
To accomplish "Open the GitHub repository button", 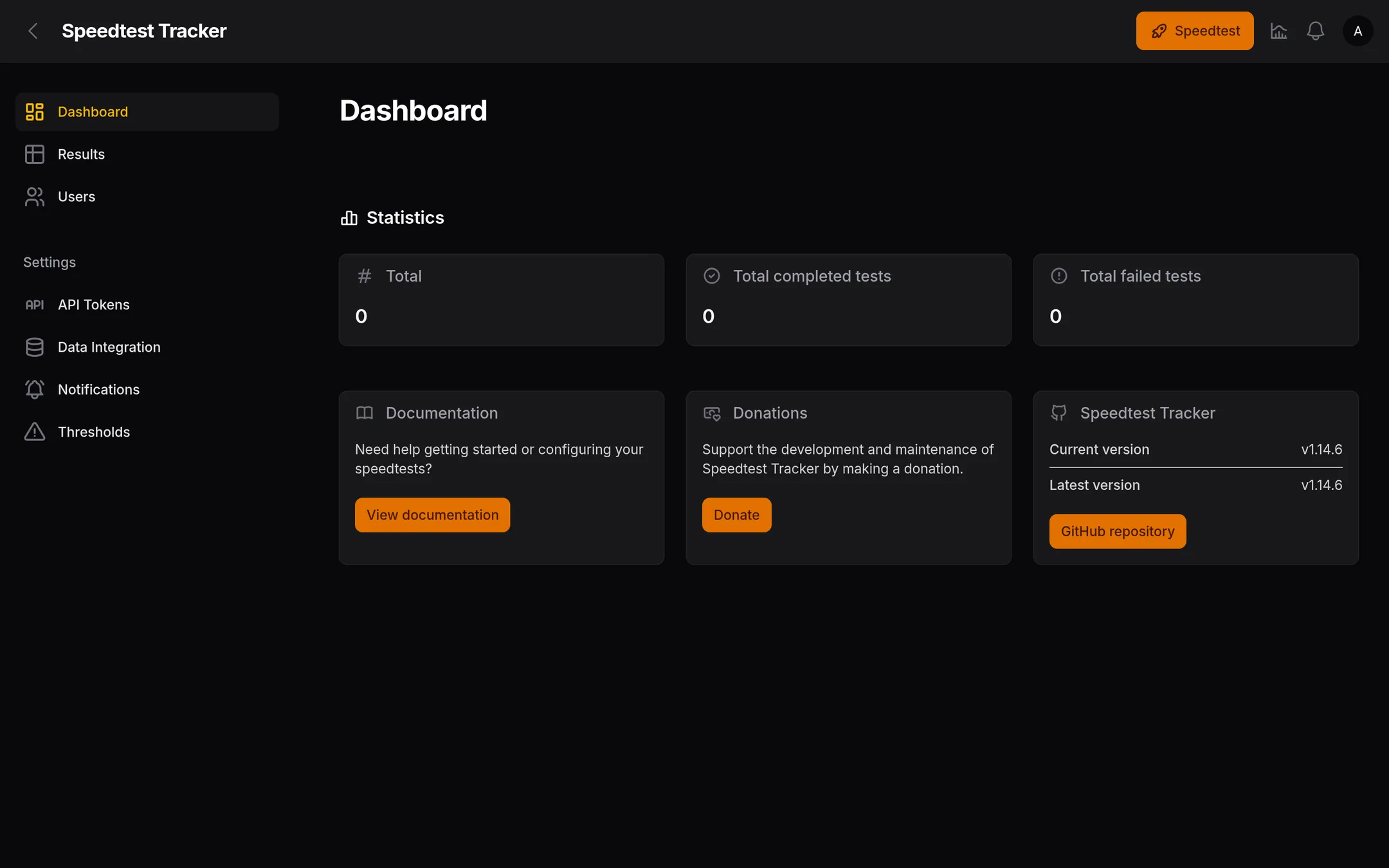I will tap(1118, 531).
